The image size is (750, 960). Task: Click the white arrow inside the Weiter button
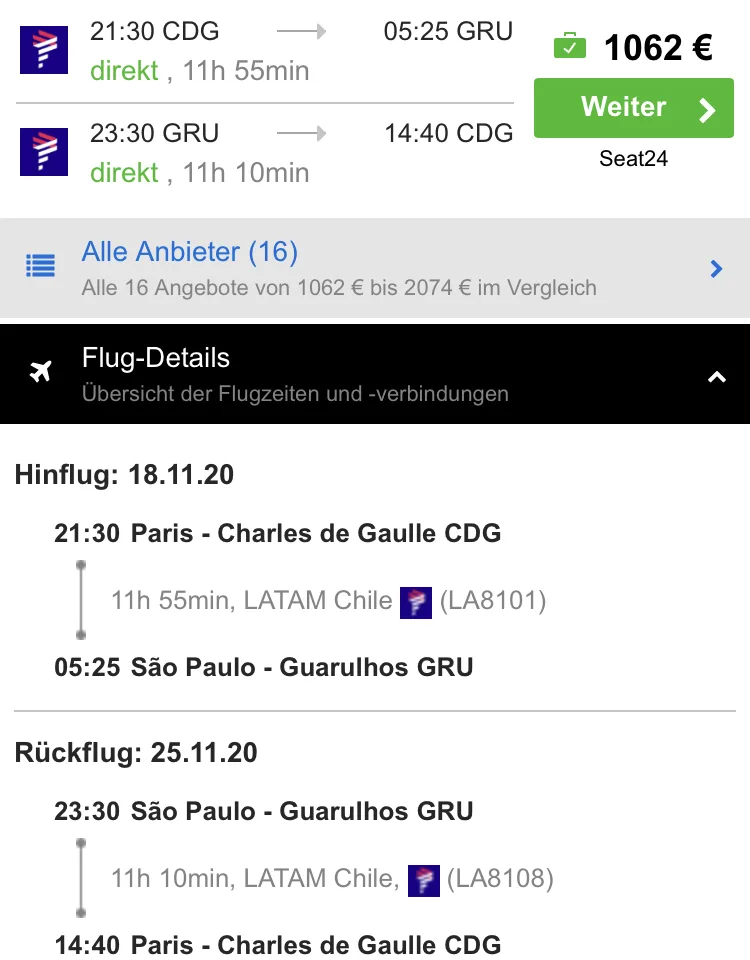(x=707, y=110)
